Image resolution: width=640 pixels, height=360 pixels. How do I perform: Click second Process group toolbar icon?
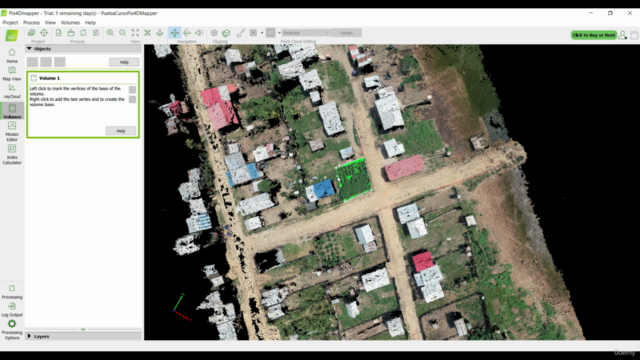(71, 33)
